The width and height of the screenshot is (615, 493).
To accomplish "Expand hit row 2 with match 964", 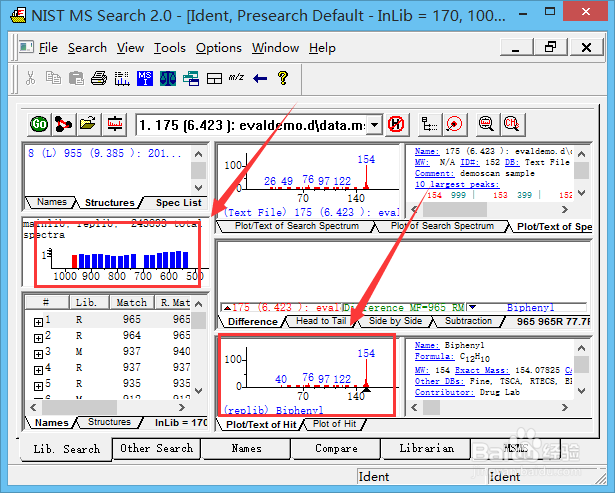I will pyautogui.click(x=38, y=338).
